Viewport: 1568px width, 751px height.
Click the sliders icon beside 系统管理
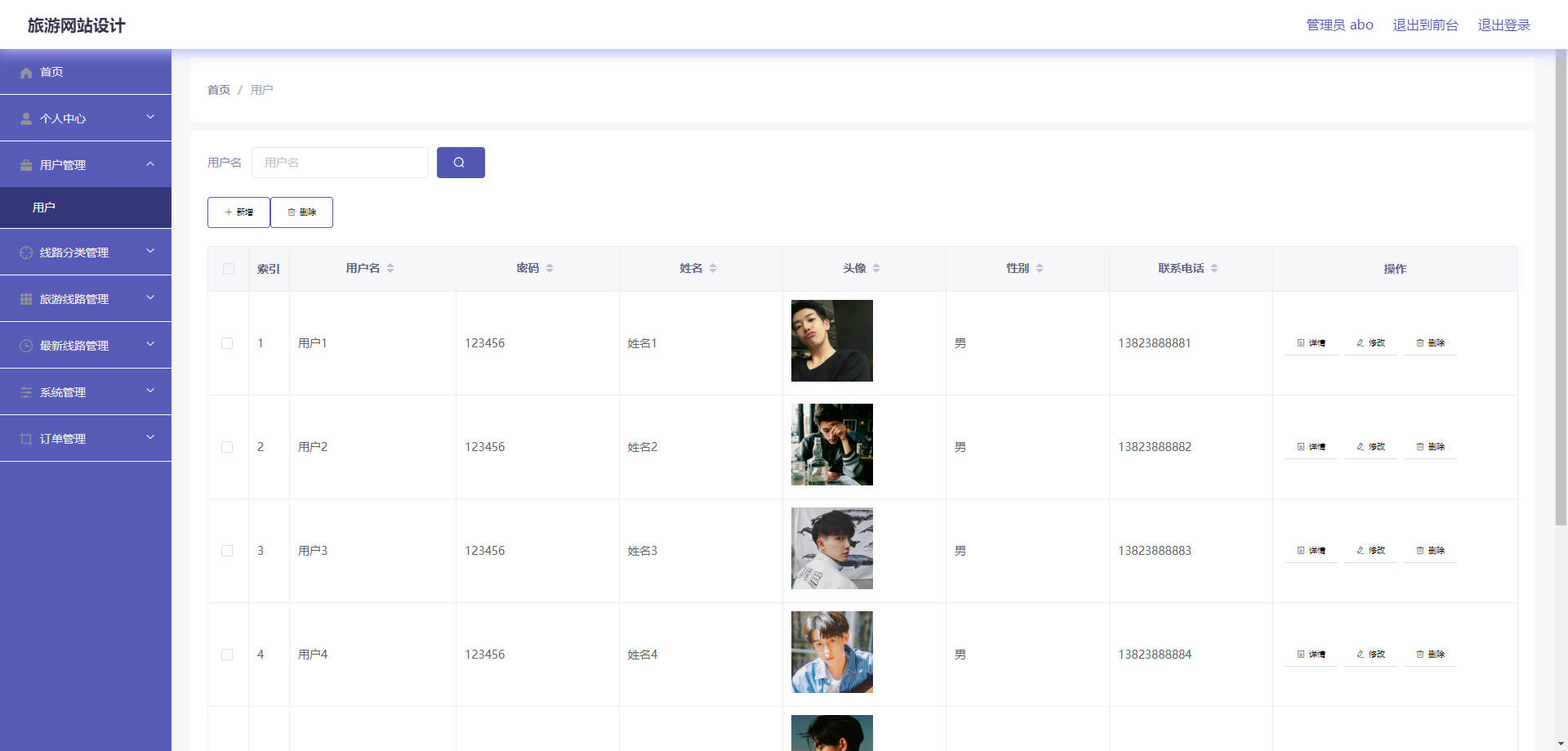coord(26,392)
